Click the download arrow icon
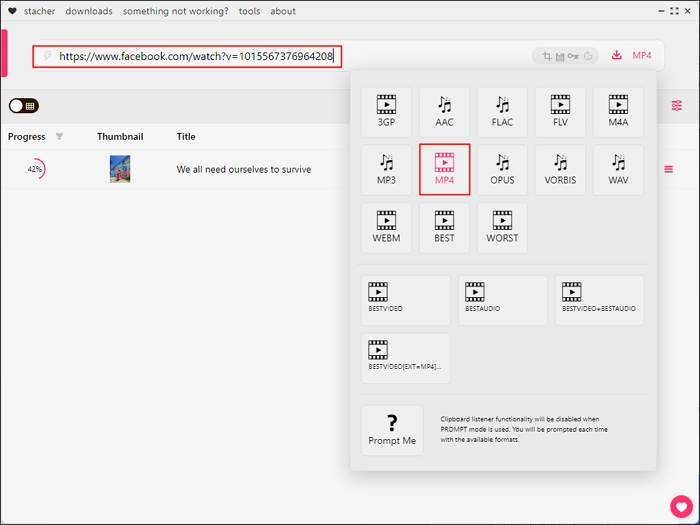This screenshot has width=700, height=525. click(616, 56)
